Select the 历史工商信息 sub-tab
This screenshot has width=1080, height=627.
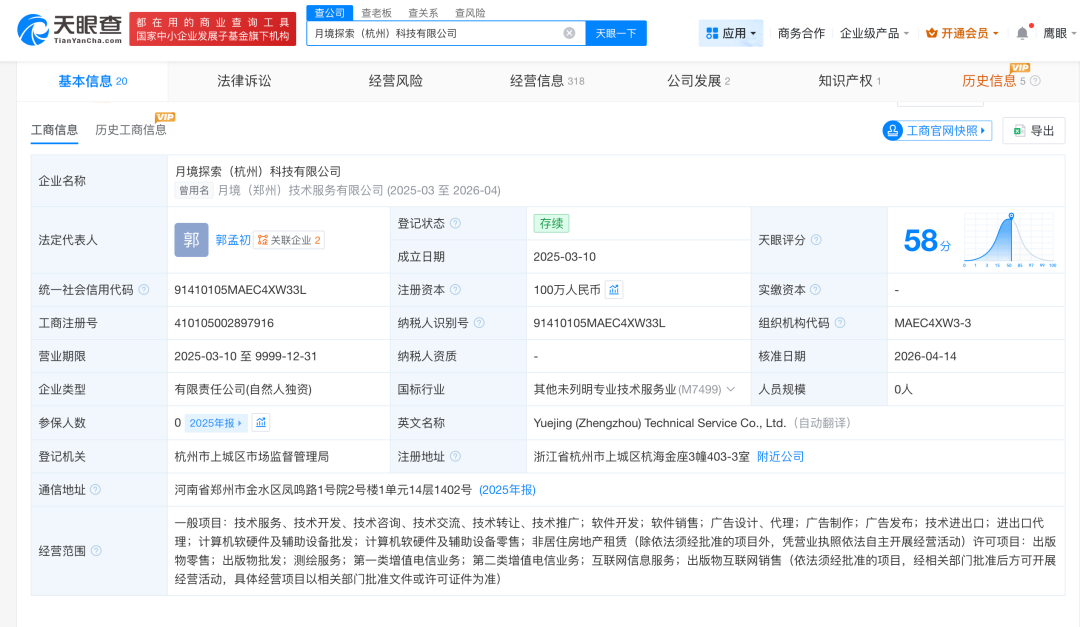[x=131, y=130]
